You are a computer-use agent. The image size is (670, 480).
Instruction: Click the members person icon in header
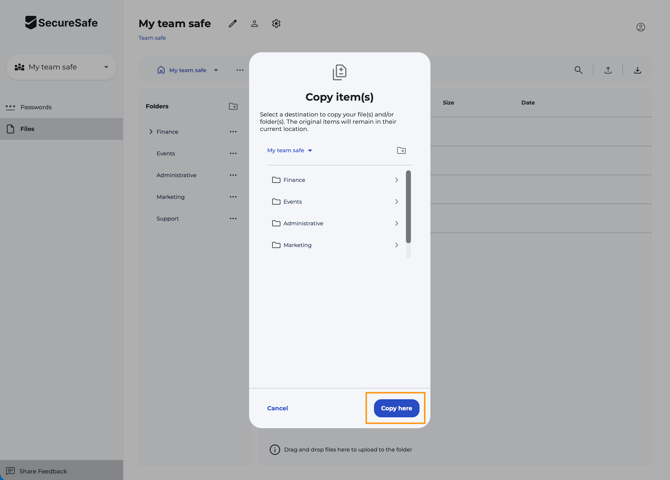pos(254,24)
